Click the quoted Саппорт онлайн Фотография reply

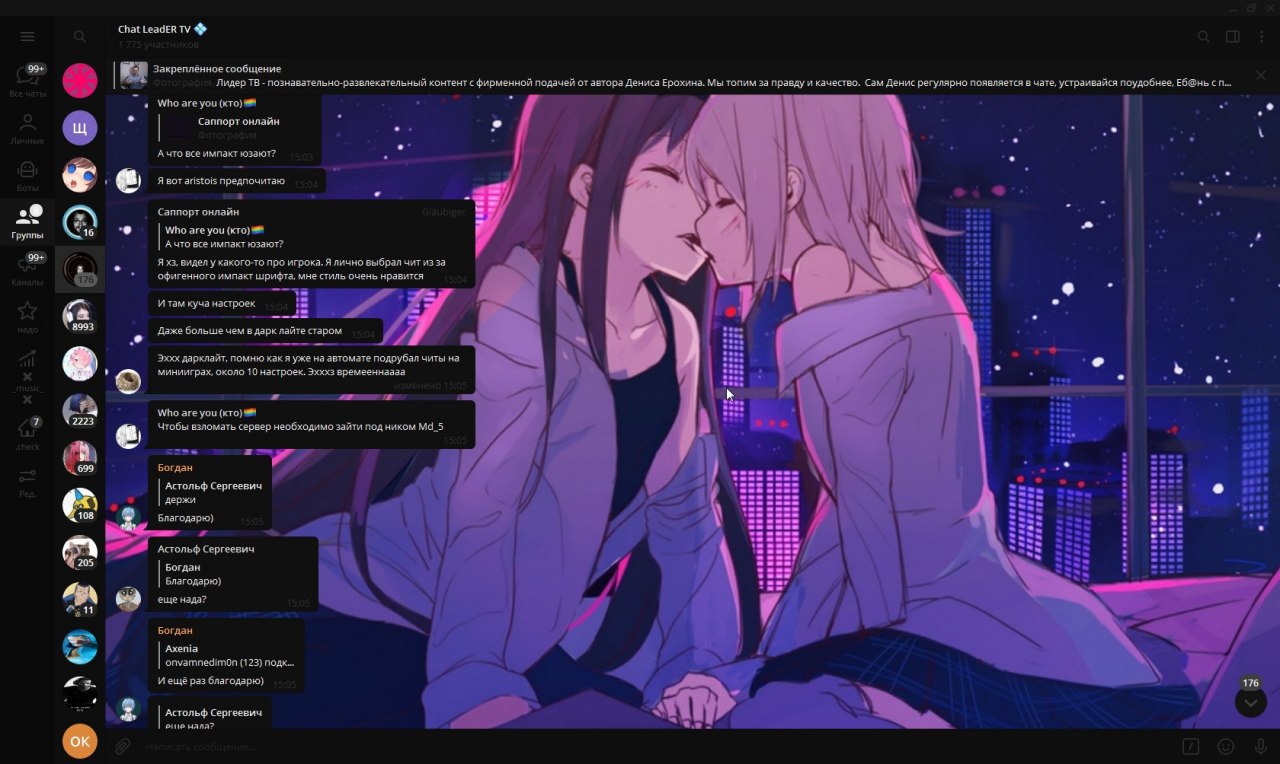[237, 127]
